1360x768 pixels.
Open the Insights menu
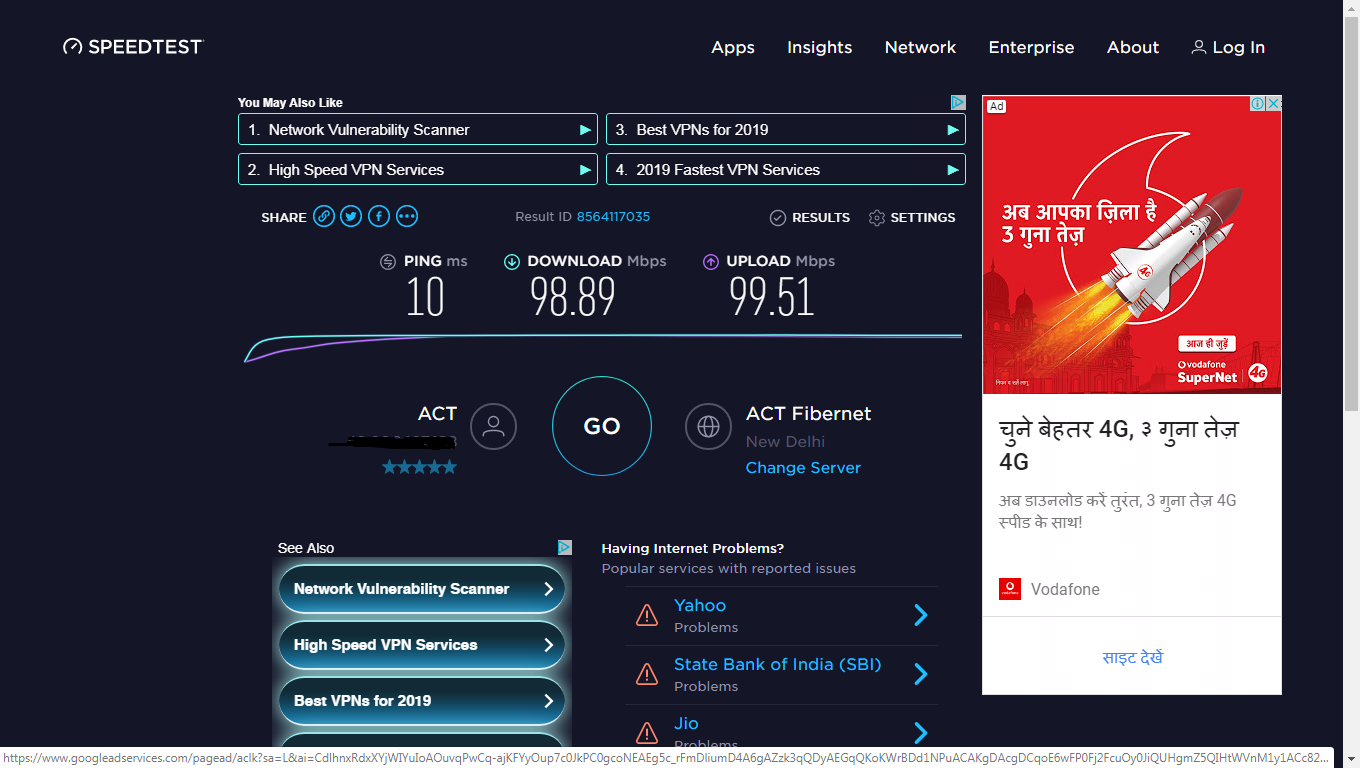click(x=820, y=48)
